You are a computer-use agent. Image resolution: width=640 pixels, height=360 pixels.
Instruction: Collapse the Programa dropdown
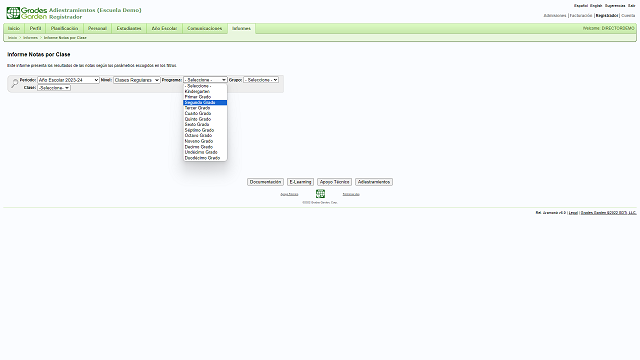tap(205, 80)
